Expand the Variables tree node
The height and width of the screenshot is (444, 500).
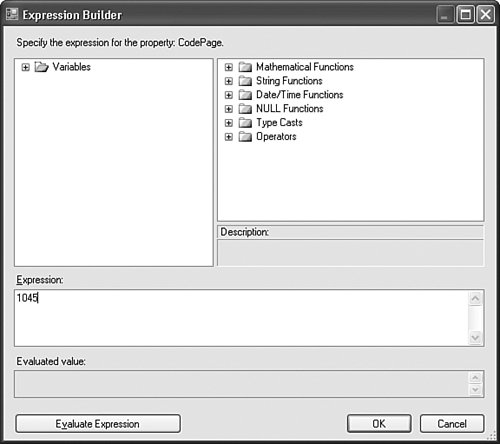click(25, 67)
